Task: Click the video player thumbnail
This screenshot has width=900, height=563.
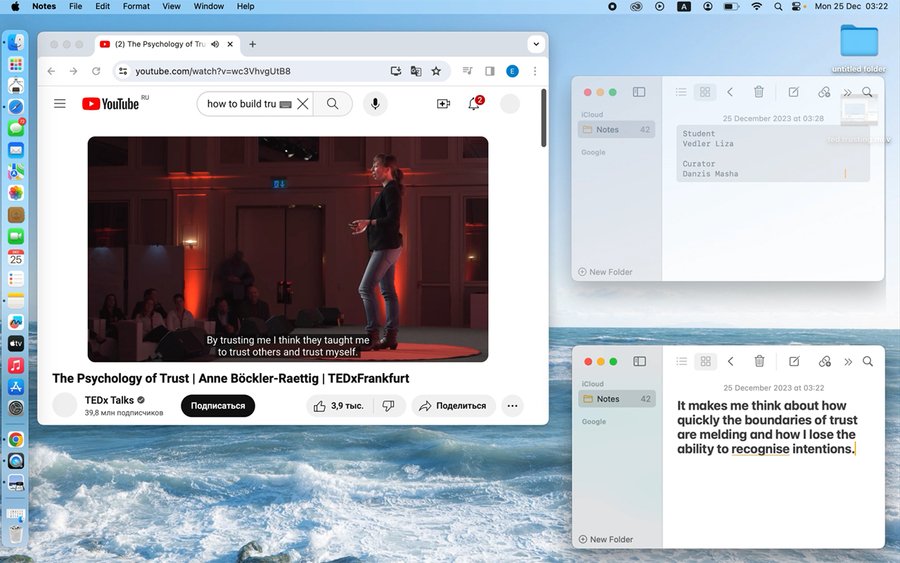Action: click(x=288, y=249)
